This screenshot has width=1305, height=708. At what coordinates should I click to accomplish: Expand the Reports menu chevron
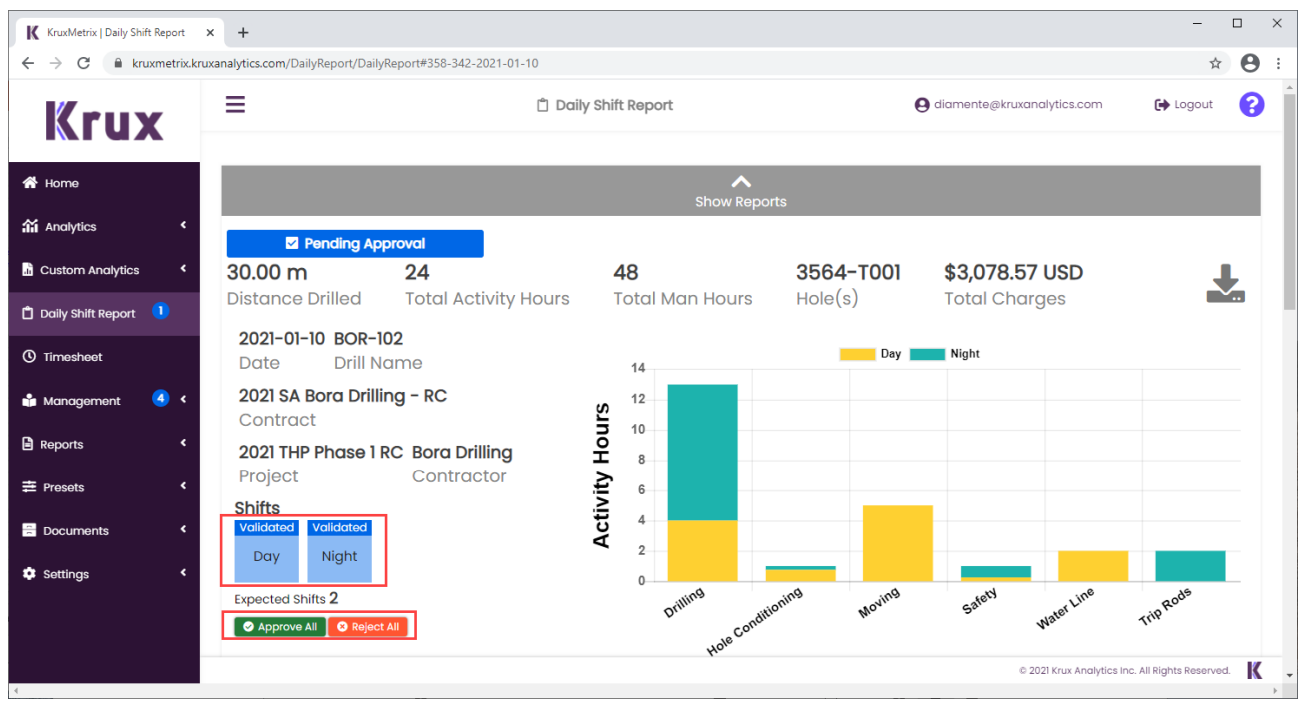[183, 442]
